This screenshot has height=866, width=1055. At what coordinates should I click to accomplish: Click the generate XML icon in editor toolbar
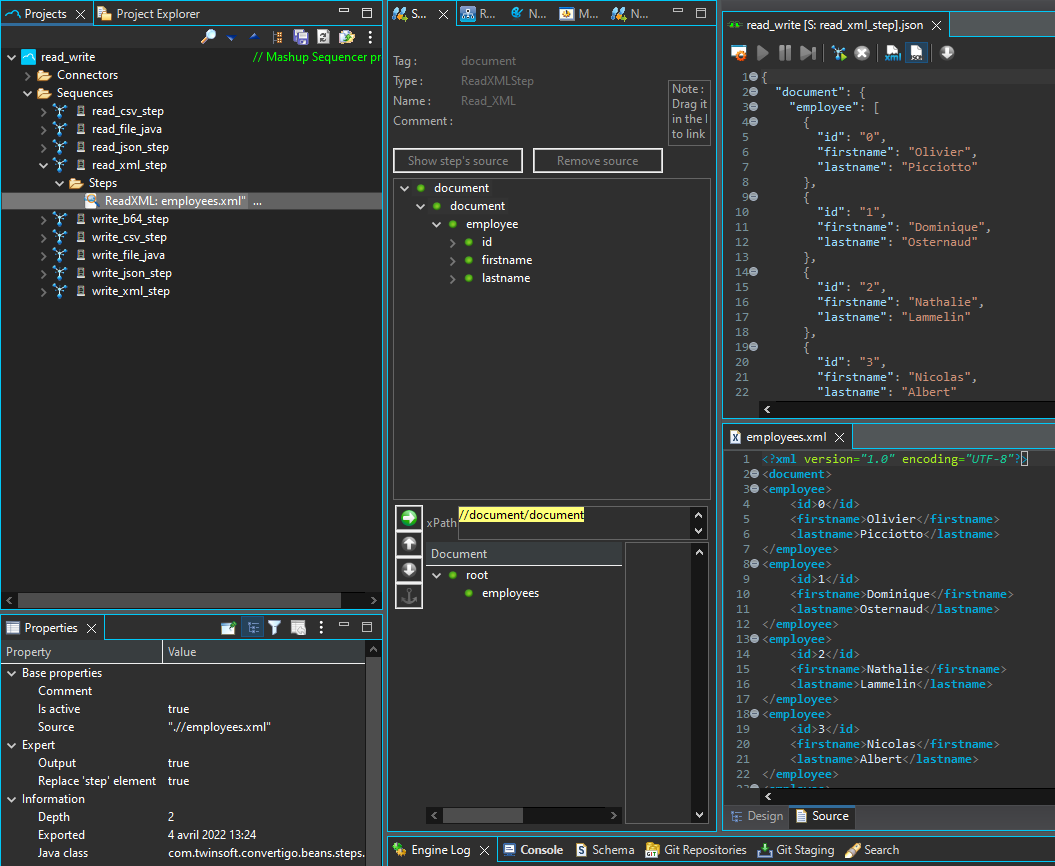[x=892, y=52]
